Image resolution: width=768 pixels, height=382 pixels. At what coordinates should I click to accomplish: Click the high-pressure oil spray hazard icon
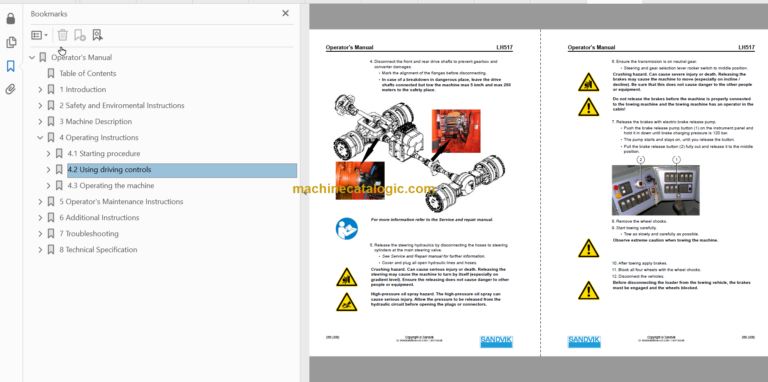[x=346, y=302]
